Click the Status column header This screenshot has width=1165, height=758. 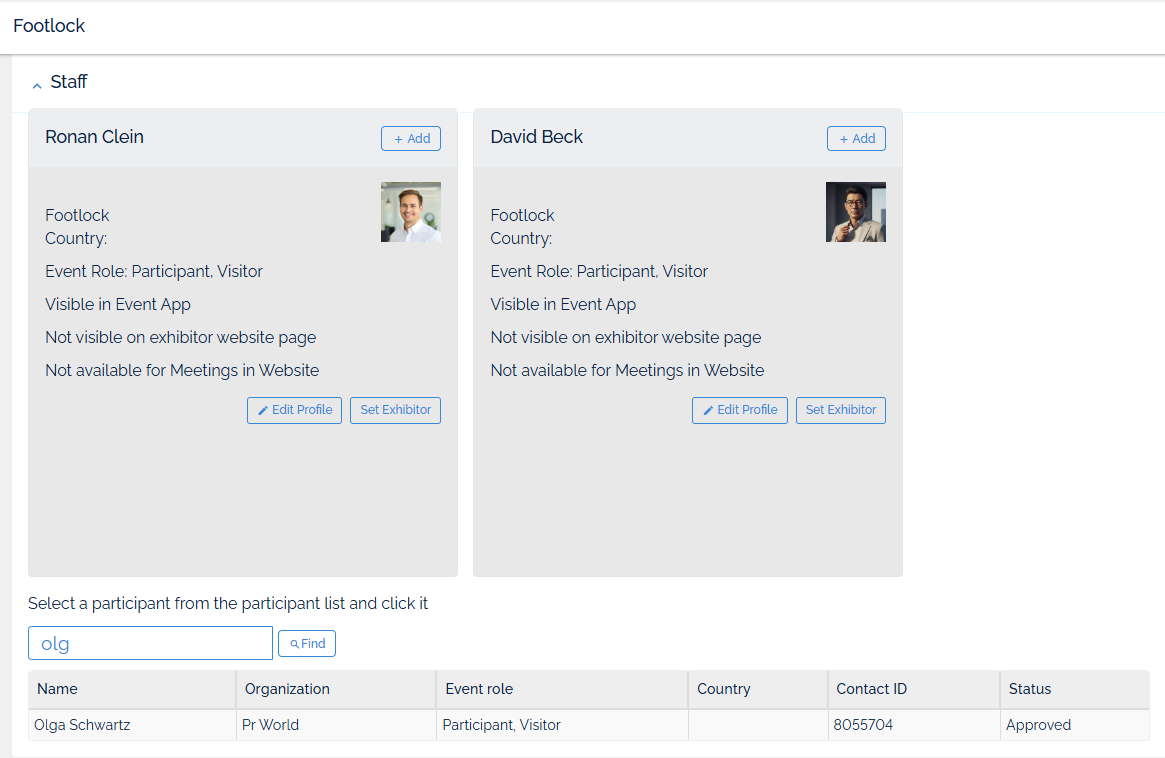(1030, 689)
